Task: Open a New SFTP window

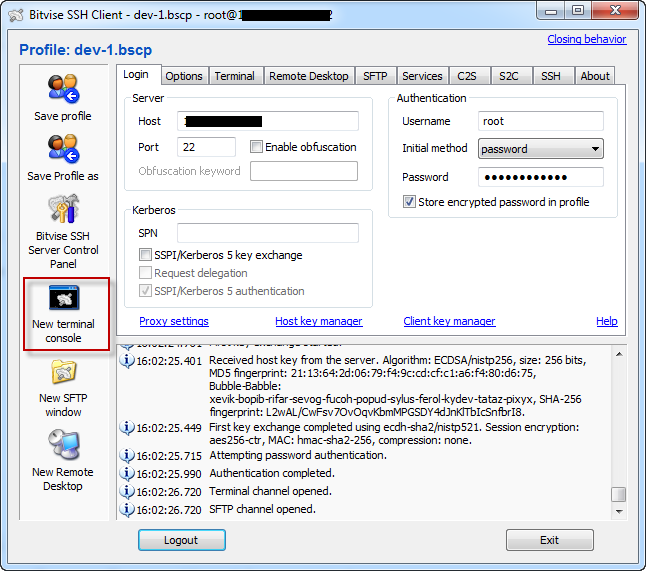Action: (x=63, y=388)
